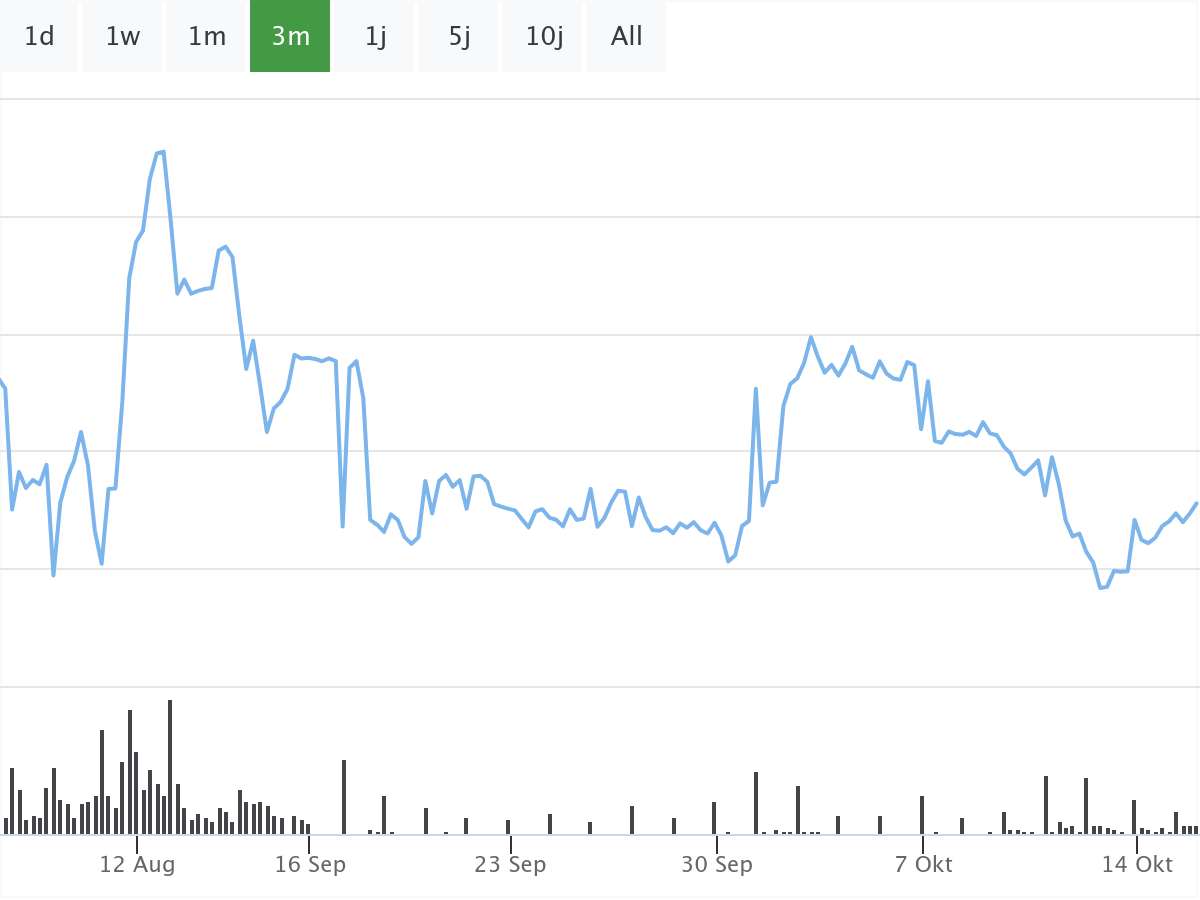Screen dimensions: 1200x900
Task: Click the 14 Okt axis label
Action: [x=1137, y=864]
